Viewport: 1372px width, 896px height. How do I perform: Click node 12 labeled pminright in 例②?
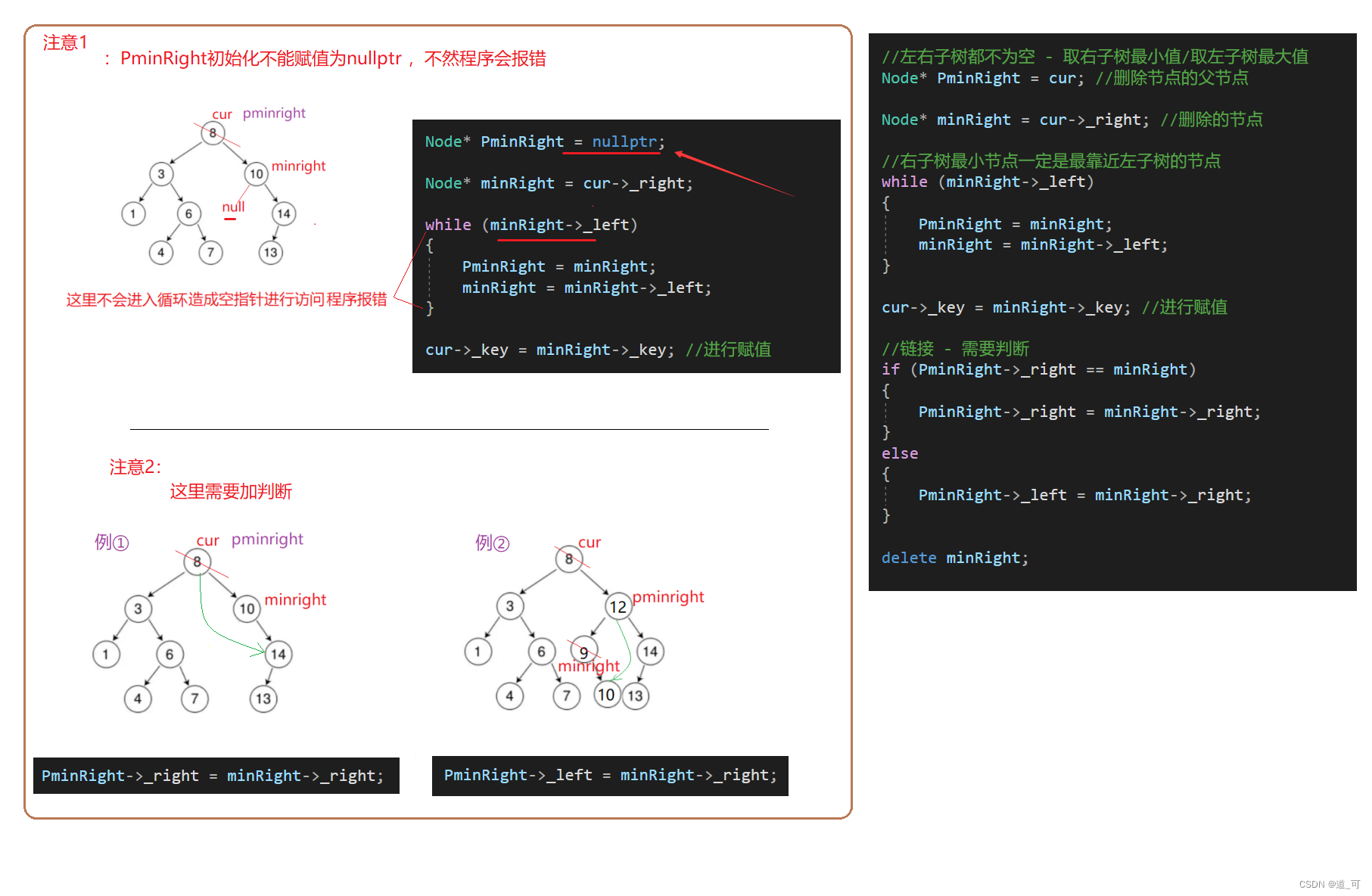[618, 606]
